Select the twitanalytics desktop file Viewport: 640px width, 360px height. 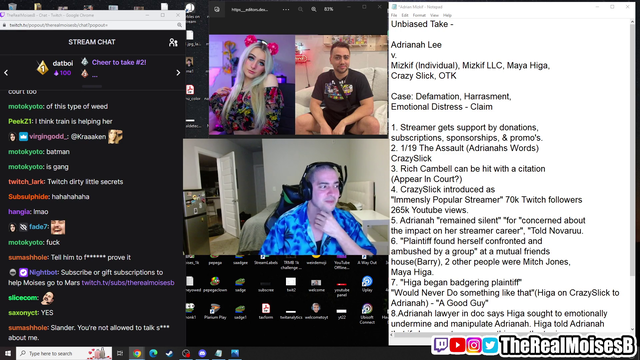291,313
